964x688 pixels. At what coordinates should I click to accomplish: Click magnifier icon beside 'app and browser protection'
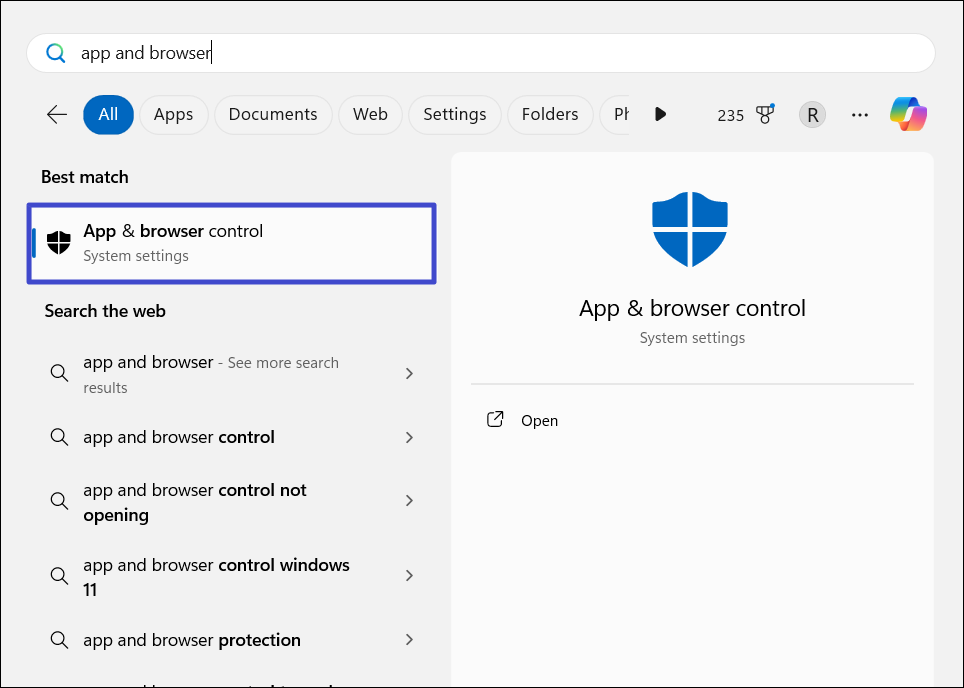tap(59, 640)
